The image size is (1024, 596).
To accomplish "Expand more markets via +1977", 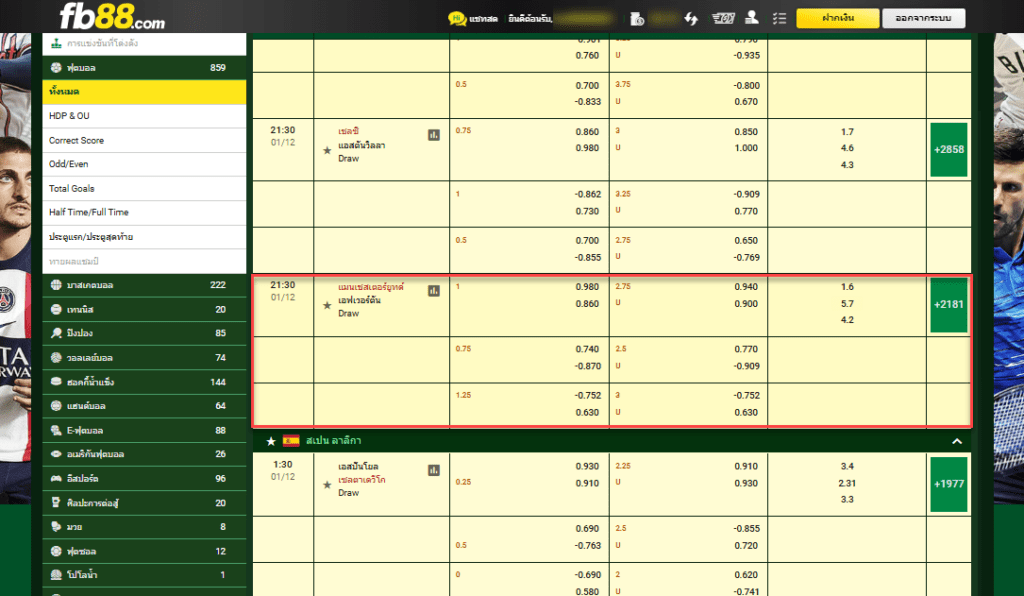I will click(948, 484).
